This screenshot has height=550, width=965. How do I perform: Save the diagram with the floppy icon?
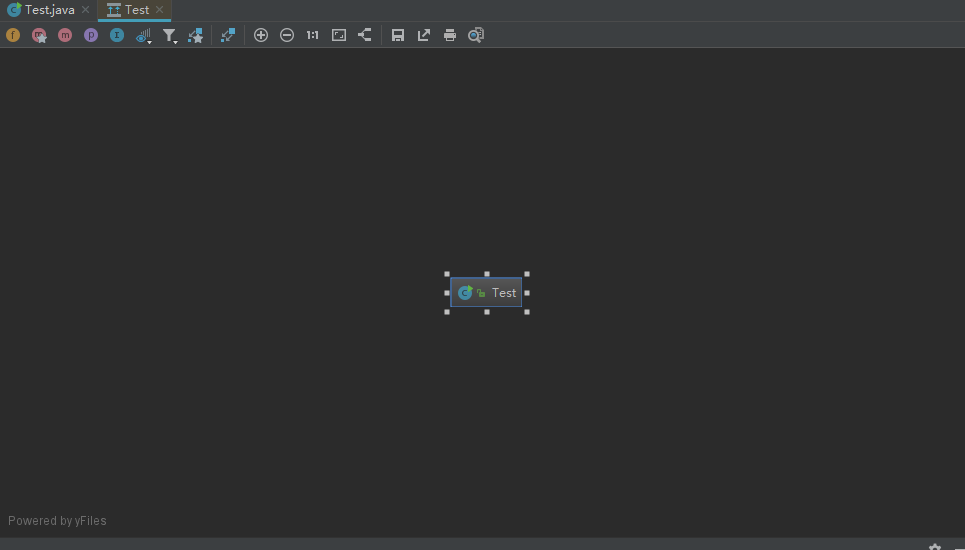coord(398,35)
